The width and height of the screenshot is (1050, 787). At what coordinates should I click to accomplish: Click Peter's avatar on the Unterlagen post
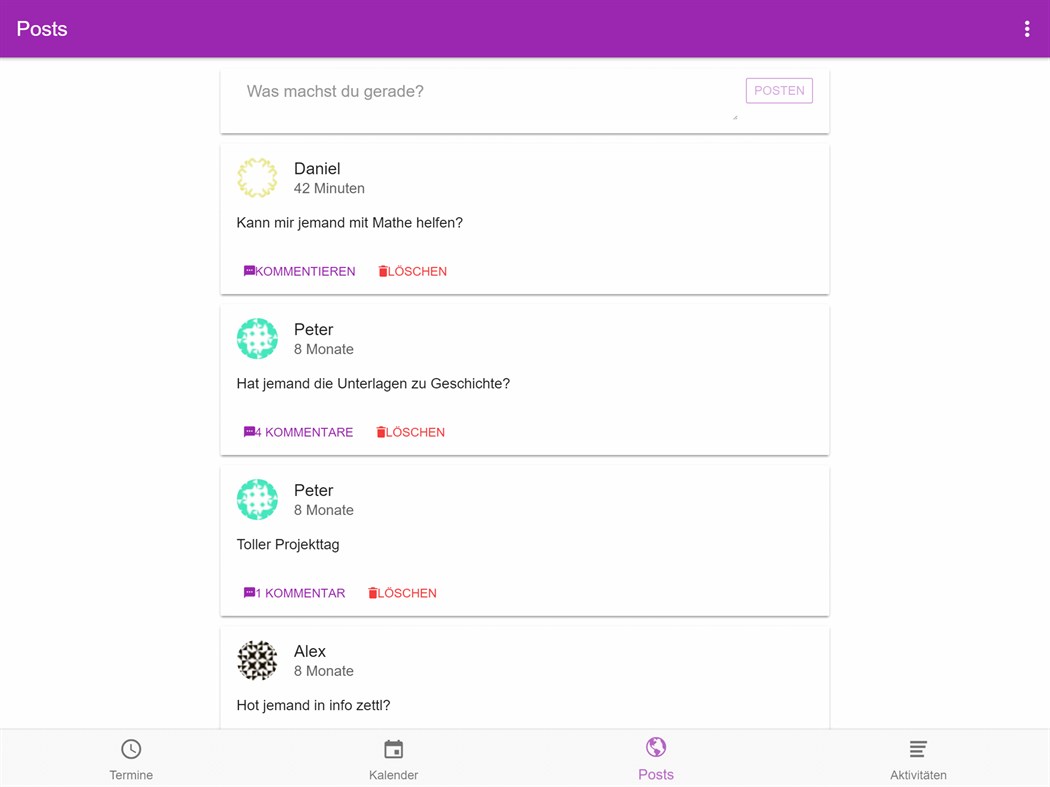click(x=257, y=338)
